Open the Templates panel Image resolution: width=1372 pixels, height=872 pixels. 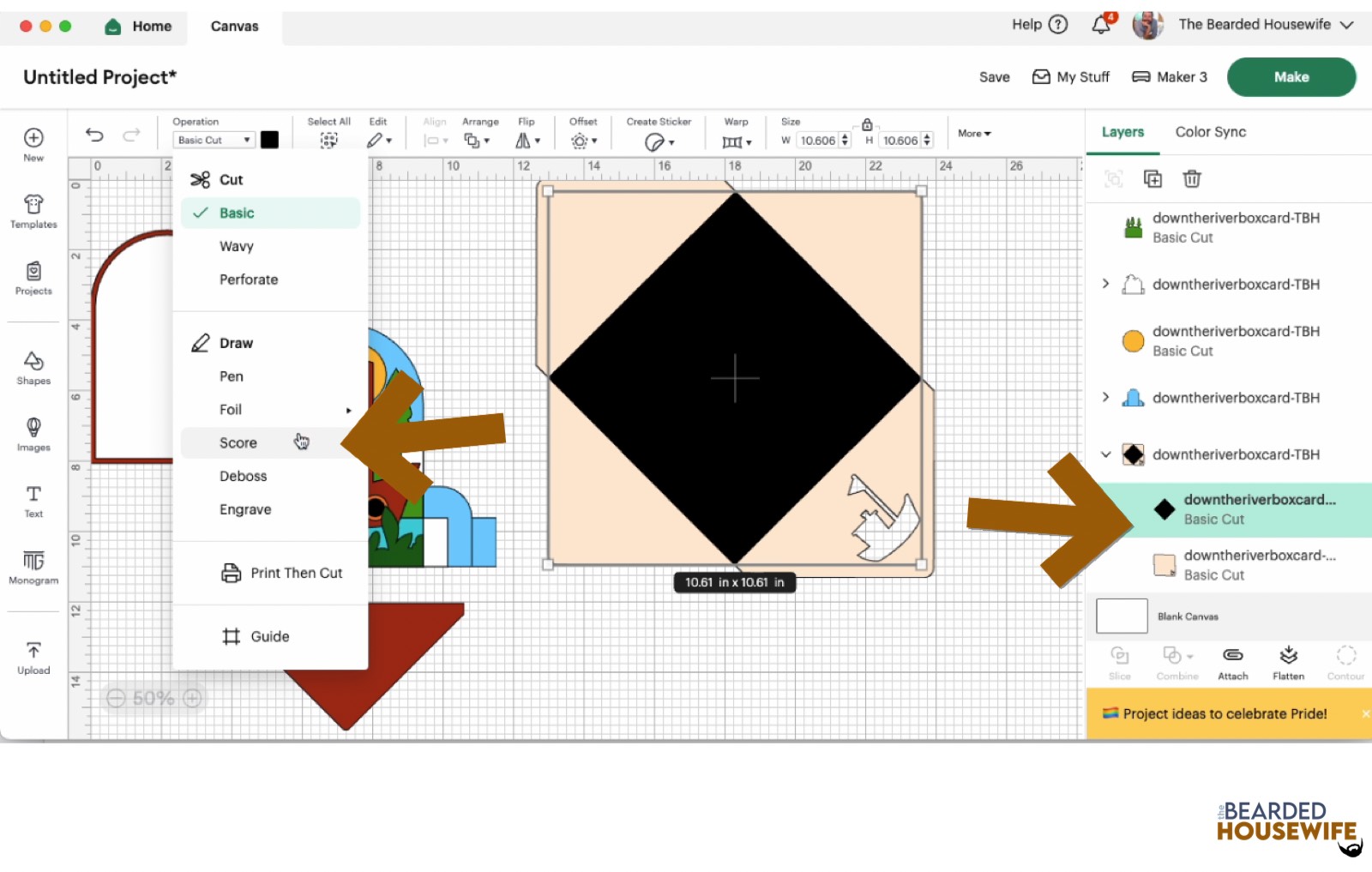(x=33, y=211)
